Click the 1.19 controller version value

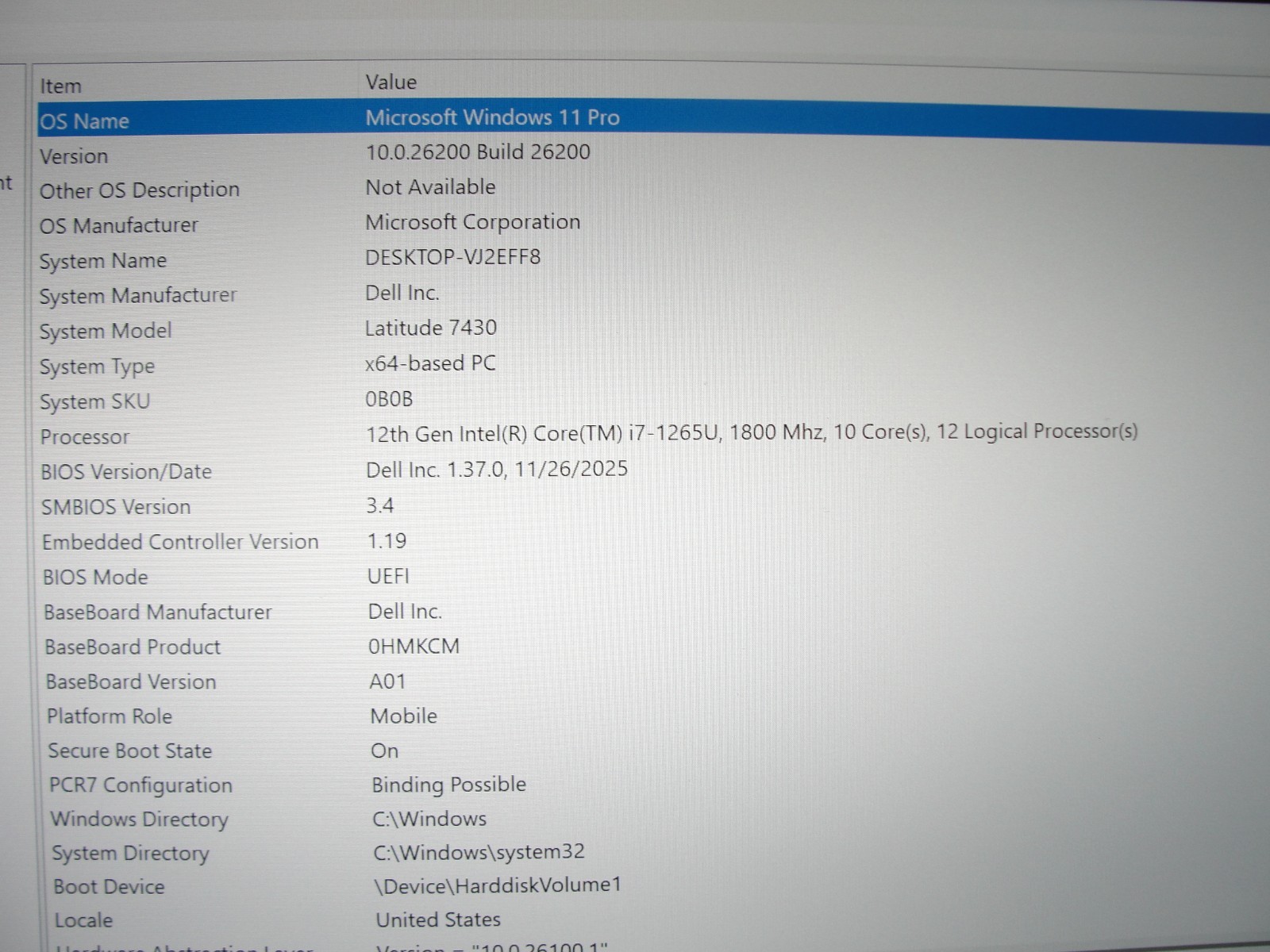(x=387, y=541)
